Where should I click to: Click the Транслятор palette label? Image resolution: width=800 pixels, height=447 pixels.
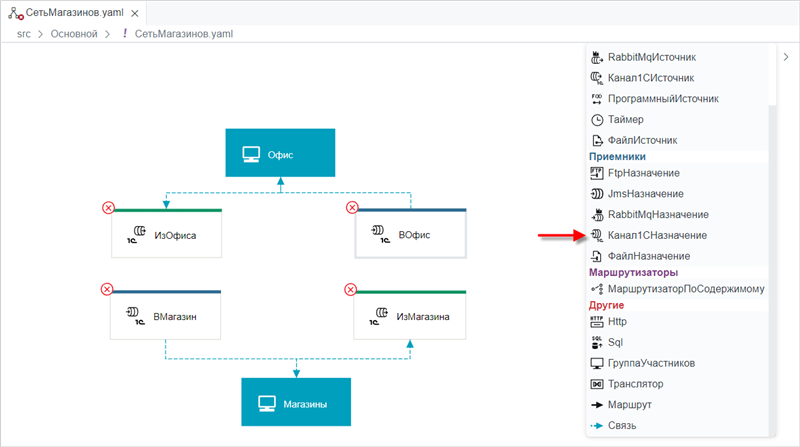click(x=636, y=384)
